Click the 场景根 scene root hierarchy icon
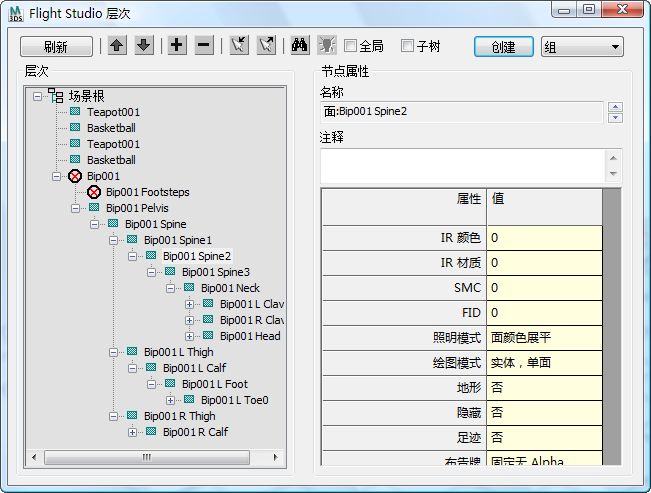The height and width of the screenshot is (493, 651). [x=56, y=96]
